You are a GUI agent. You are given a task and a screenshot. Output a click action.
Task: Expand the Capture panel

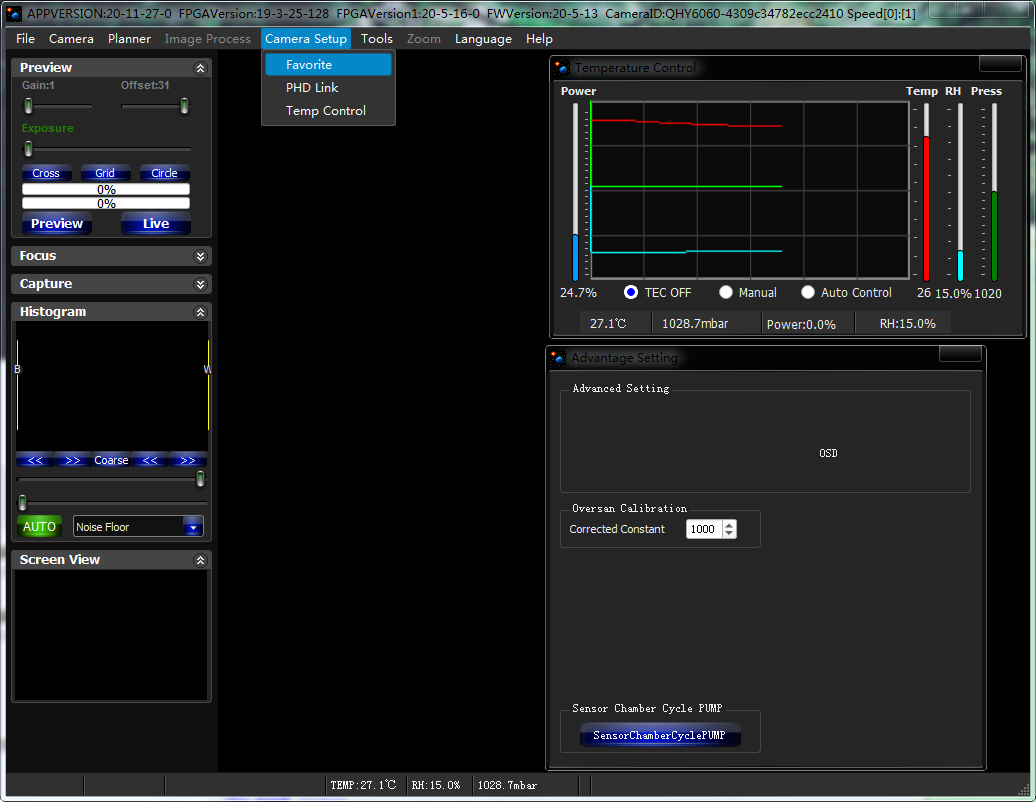click(x=200, y=284)
